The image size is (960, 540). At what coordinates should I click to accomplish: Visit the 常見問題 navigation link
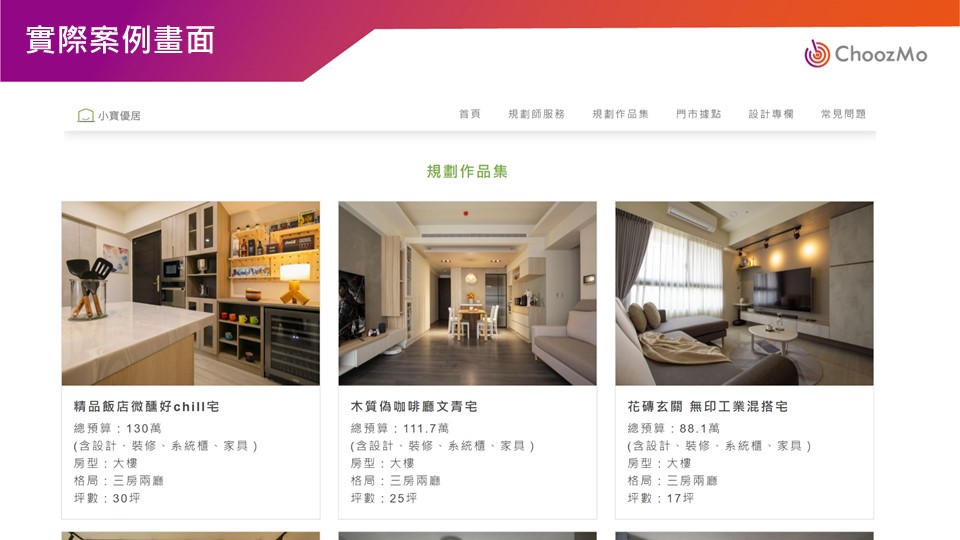pyautogui.click(x=843, y=114)
